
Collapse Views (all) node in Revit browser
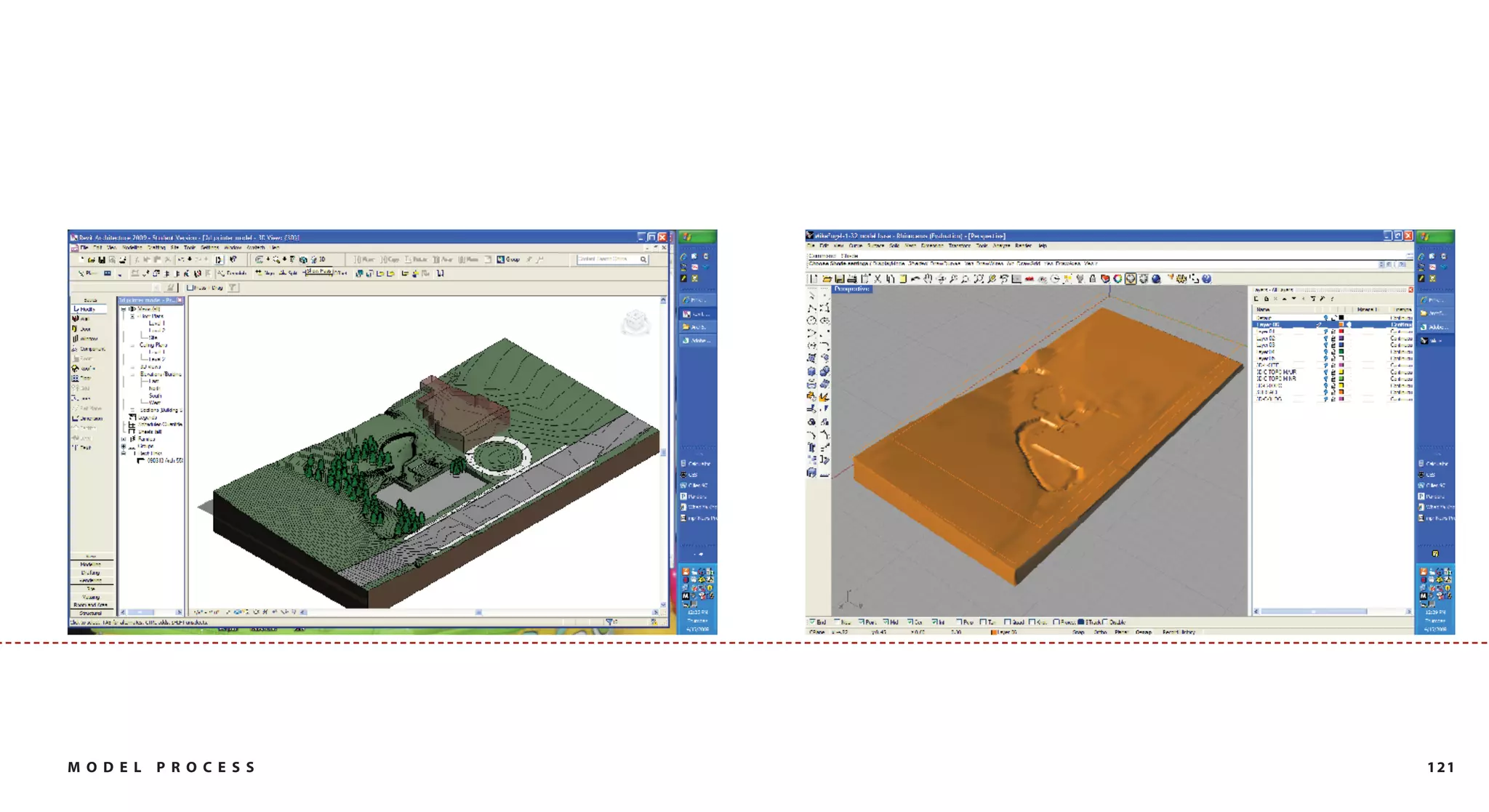(x=124, y=310)
